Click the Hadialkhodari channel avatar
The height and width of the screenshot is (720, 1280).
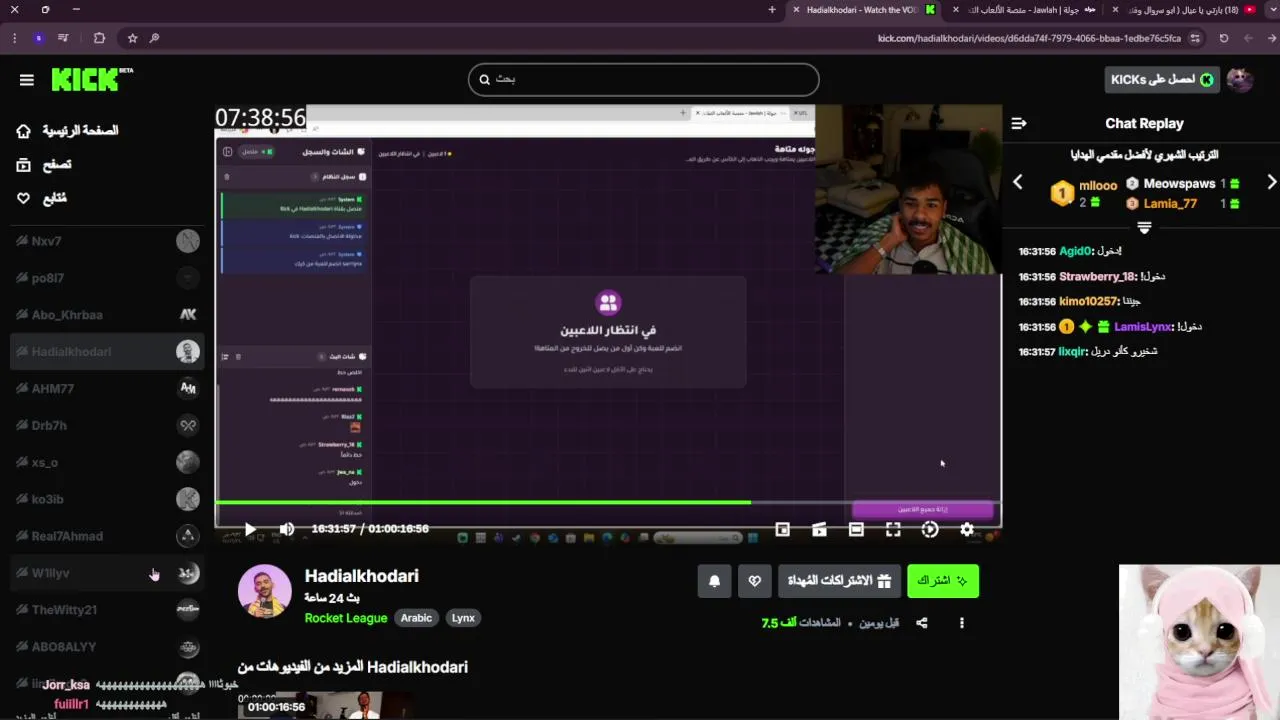(x=264, y=591)
